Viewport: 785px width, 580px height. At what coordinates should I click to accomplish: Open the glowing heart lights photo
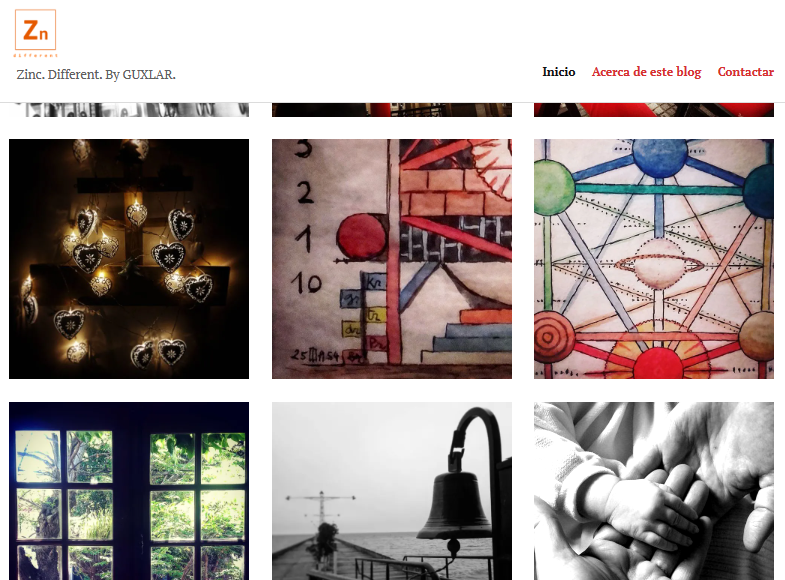click(129, 259)
